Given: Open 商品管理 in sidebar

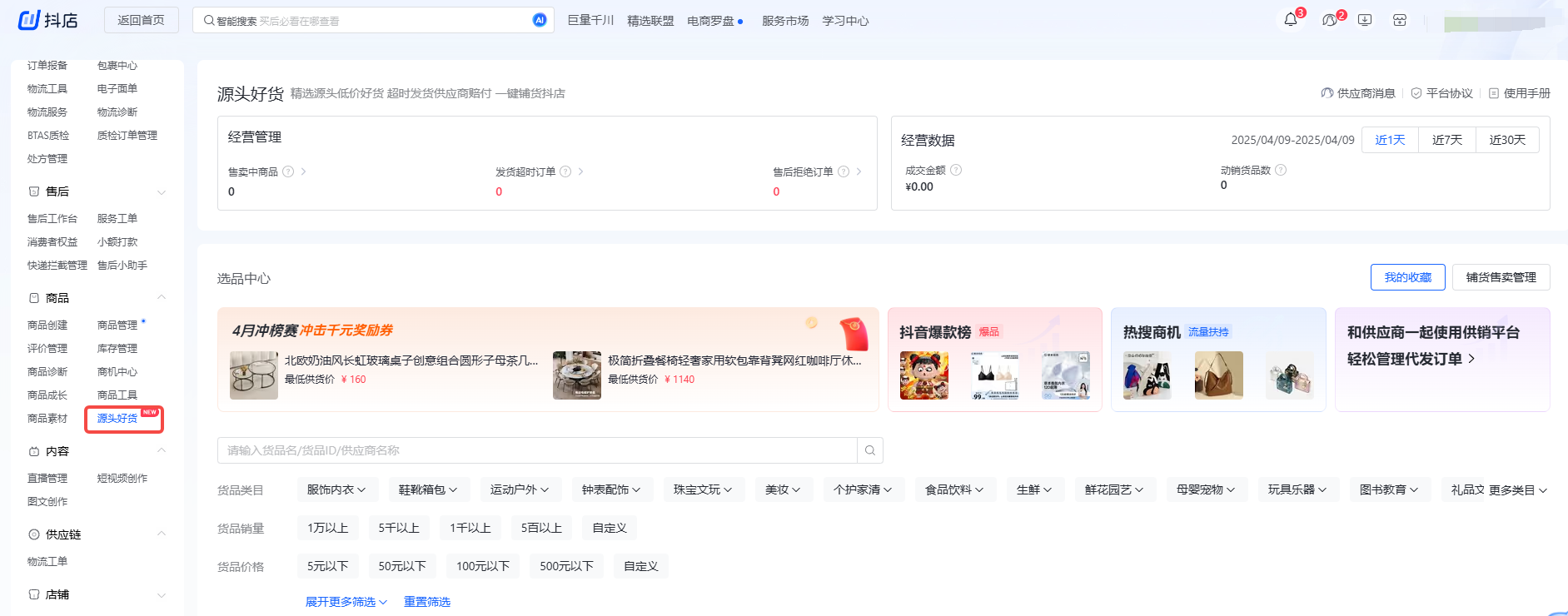Looking at the screenshot, I should [x=117, y=325].
